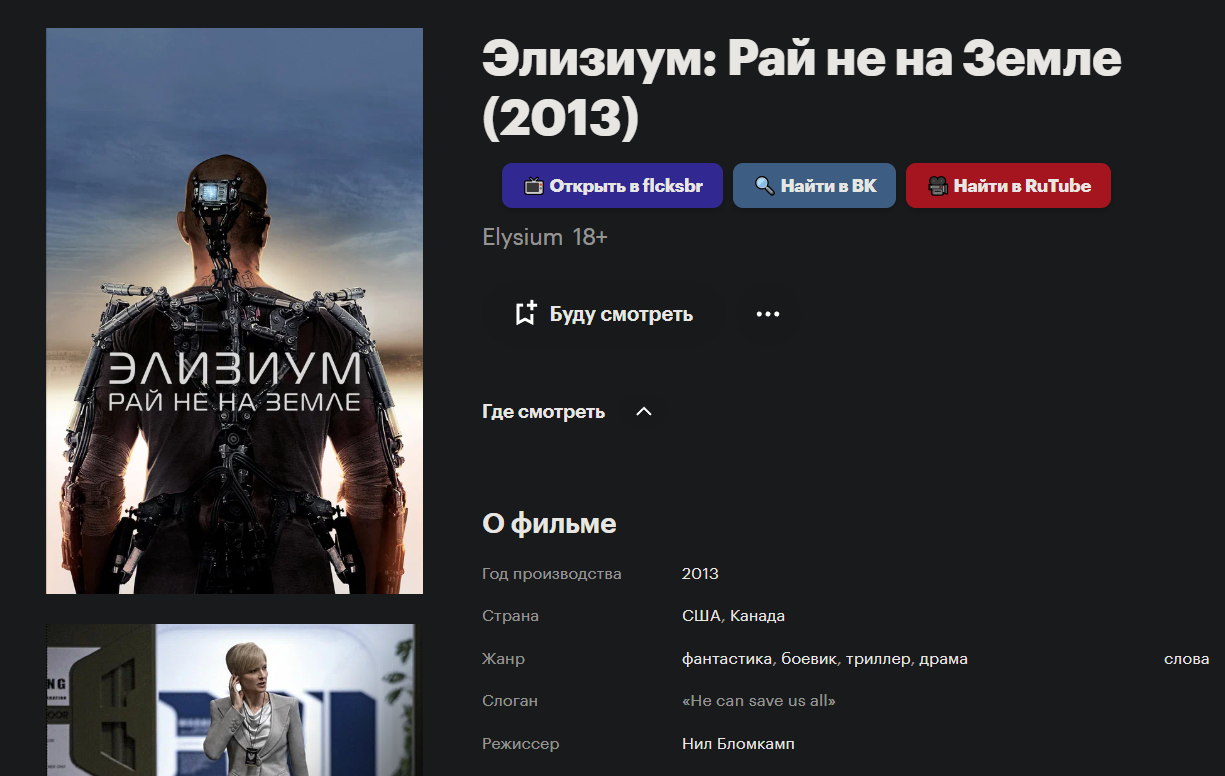Click the slogan «He can save us all»
1225x776 pixels.
pos(759,701)
